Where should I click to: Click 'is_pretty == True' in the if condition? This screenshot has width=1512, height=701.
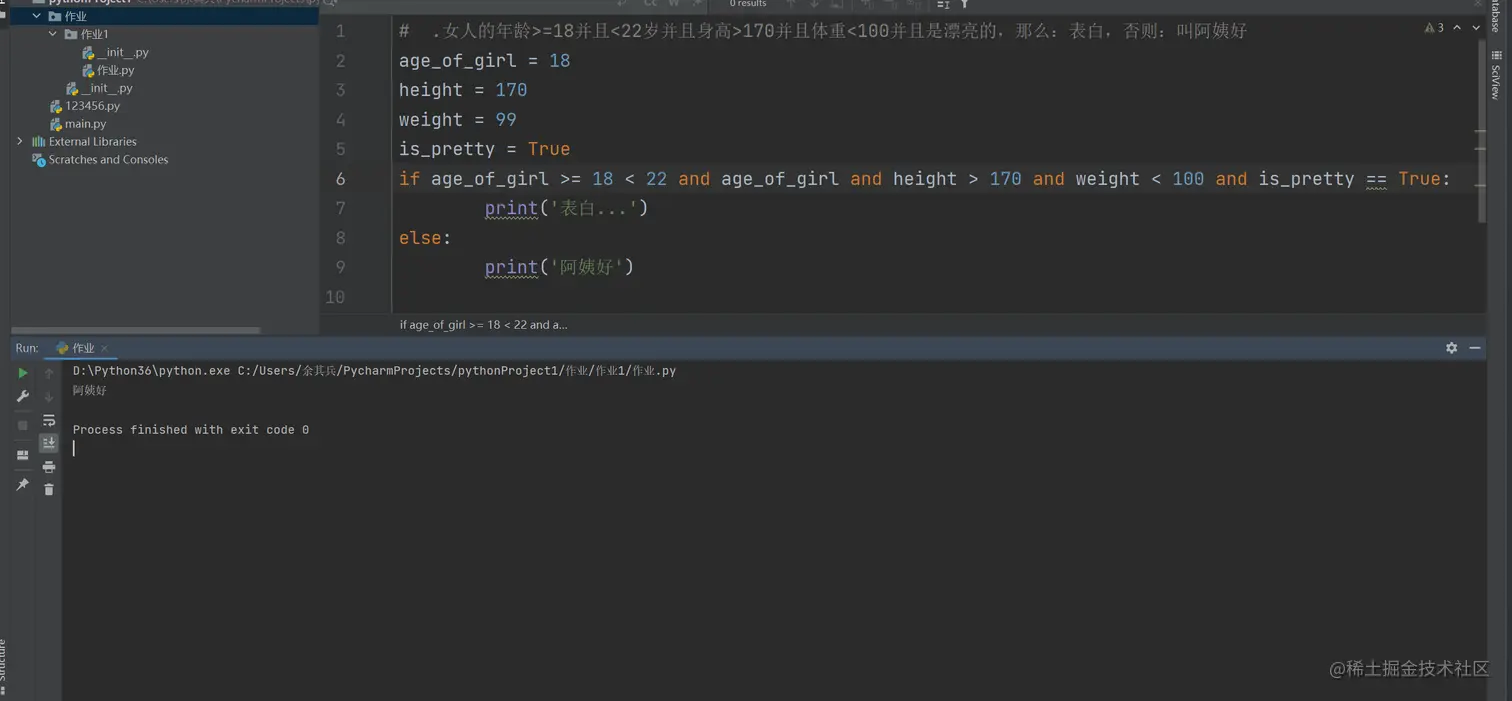tap(1349, 179)
